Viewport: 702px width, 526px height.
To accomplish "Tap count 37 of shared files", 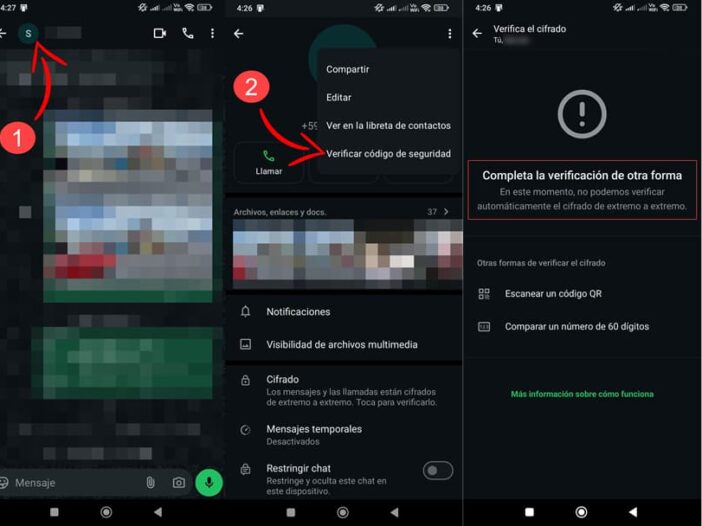I will 432,212.
